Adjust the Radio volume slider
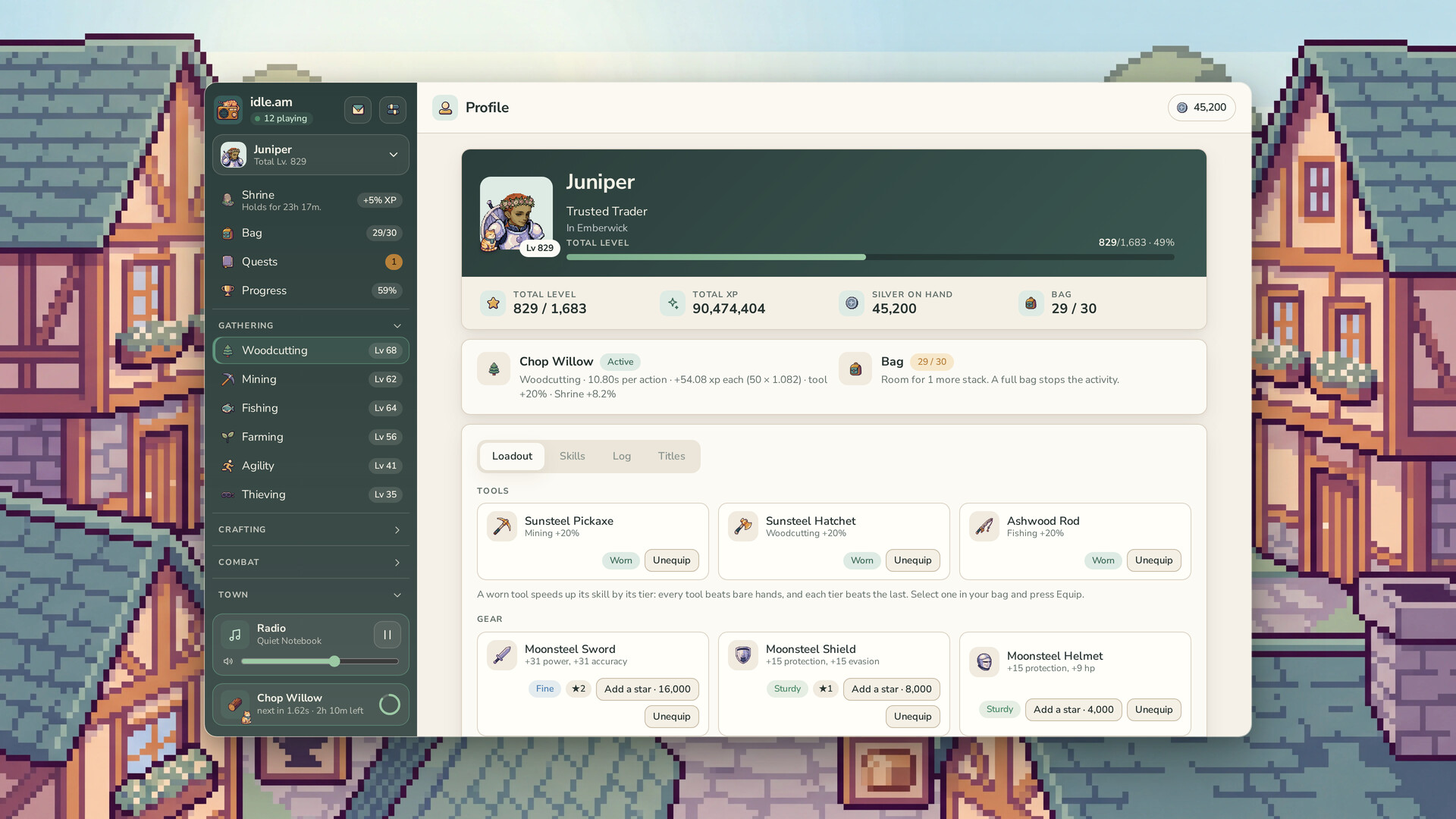The width and height of the screenshot is (1456, 819). [320, 661]
